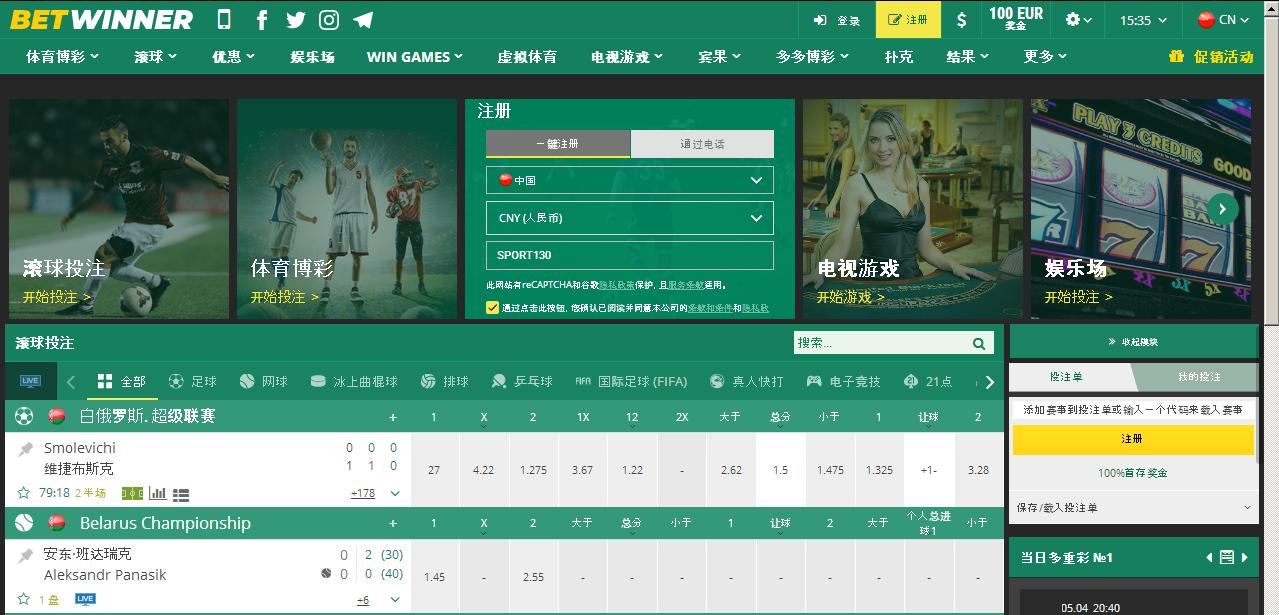Open the Telegram paper-plane icon
This screenshot has height=615, width=1279.
pyautogui.click(x=364, y=19)
